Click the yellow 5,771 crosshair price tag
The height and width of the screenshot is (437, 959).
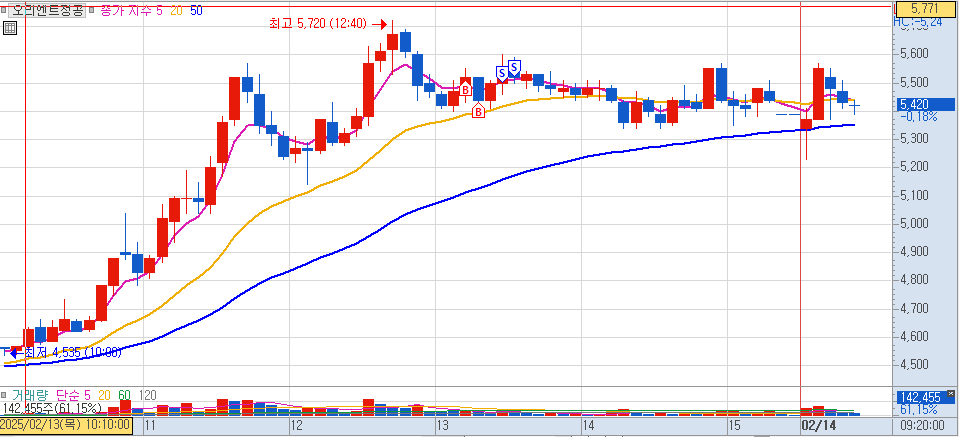pyautogui.click(x=924, y=9)
